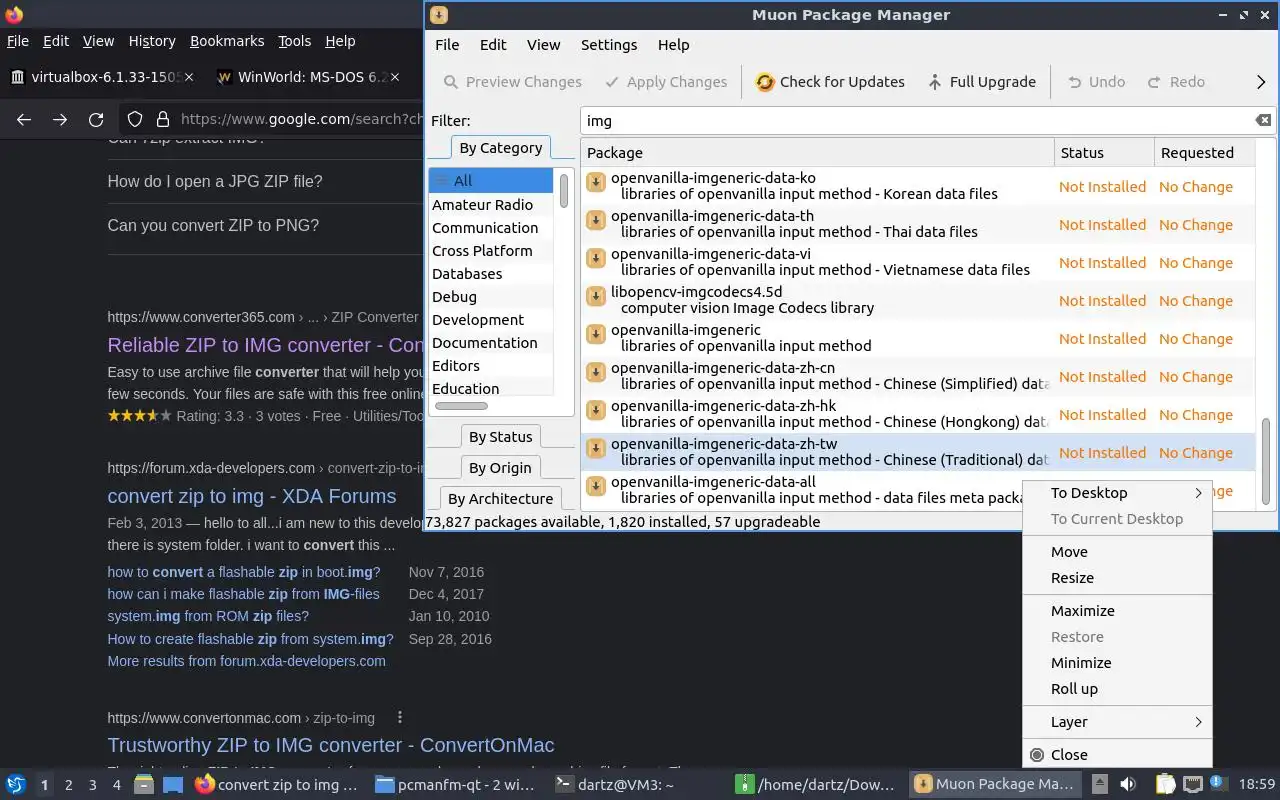Image resolution: width=1280 pixels, height=800 pixels.
Task: Switch to the By Origin tab
Action: [500, 468]
